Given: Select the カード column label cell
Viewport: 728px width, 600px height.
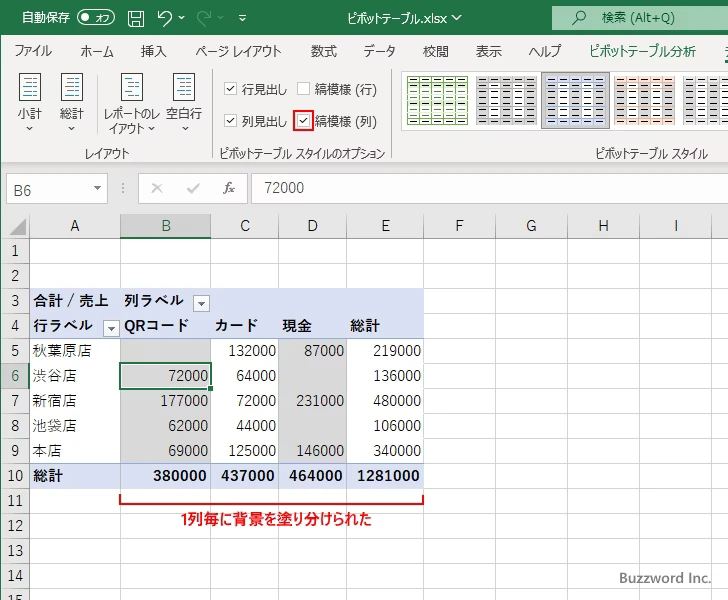Looking at the screenshot, I should click(x=245, y=326).
